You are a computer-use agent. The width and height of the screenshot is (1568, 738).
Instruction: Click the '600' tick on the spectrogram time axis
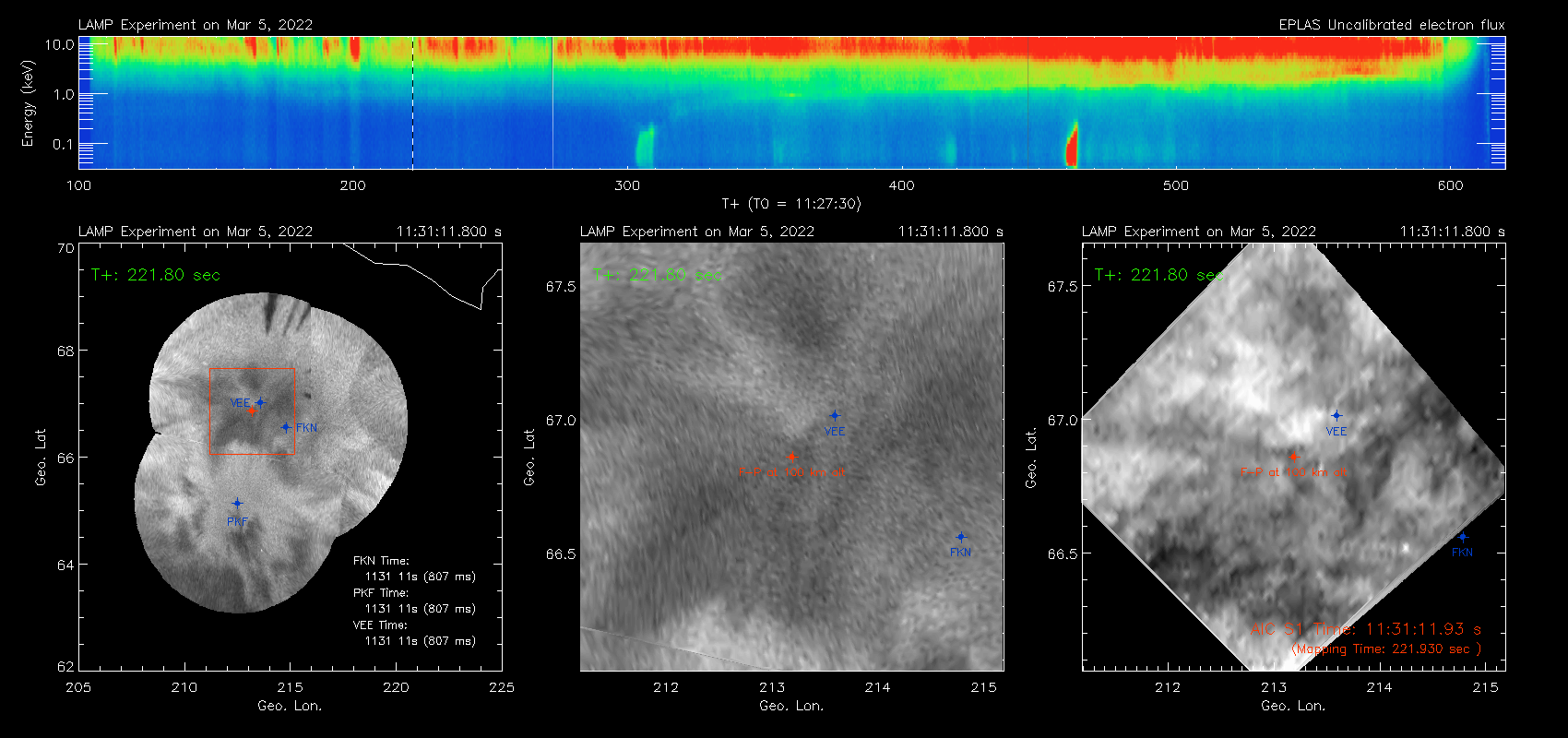click(1450, 185)
